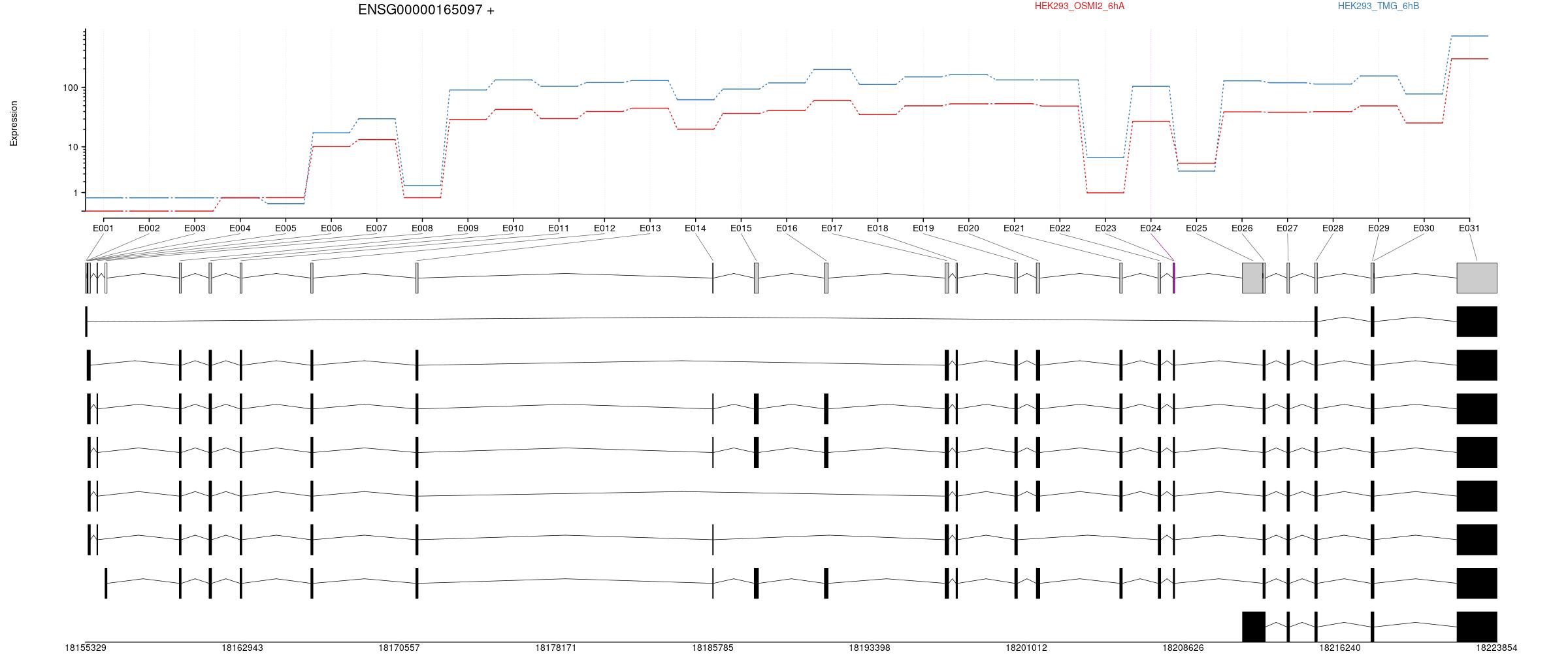This screenshot has width=1568, height=660.
Task: Click genomic coordinate 18216240
Action: (x=1340, y=648)
